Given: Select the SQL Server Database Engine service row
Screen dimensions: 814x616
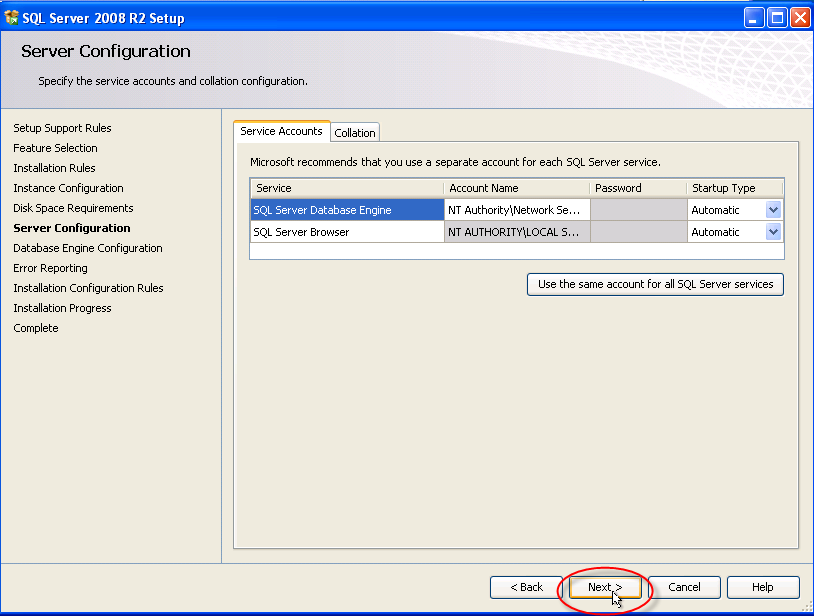Looking at the screenshot, I should [x=347, y=210].
